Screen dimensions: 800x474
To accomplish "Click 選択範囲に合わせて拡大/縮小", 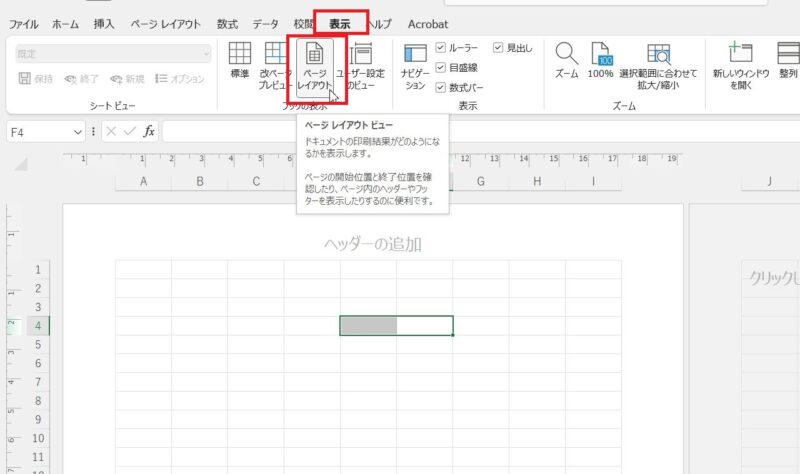I will coord(658,66).
